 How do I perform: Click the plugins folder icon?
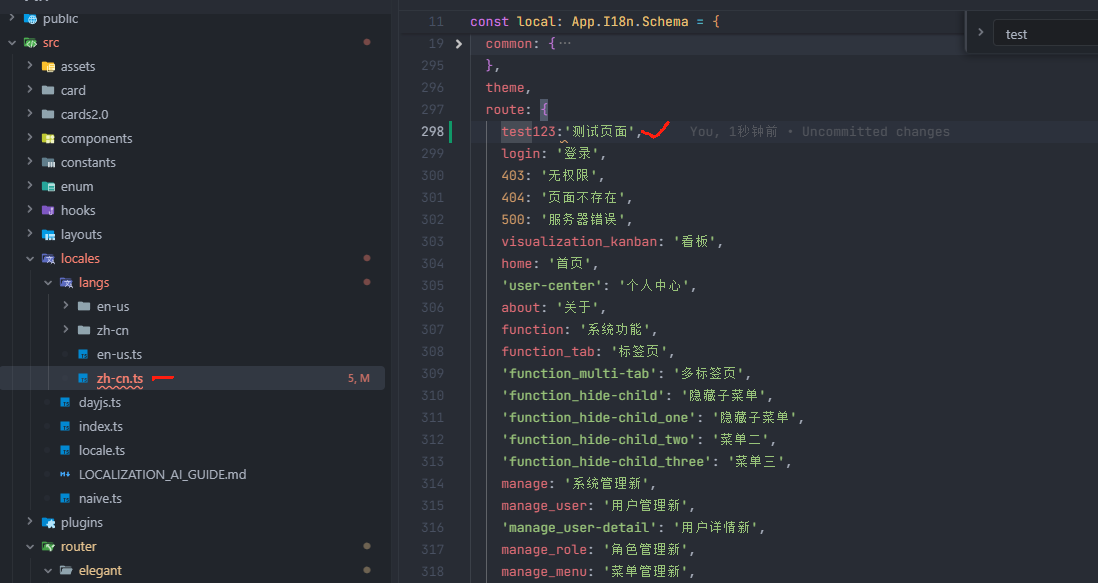click(48, 523)
